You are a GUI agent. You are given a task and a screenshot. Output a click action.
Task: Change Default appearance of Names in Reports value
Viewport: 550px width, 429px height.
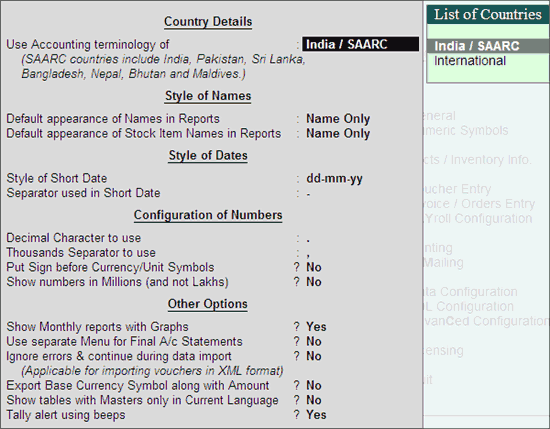(x=338, y=119)
